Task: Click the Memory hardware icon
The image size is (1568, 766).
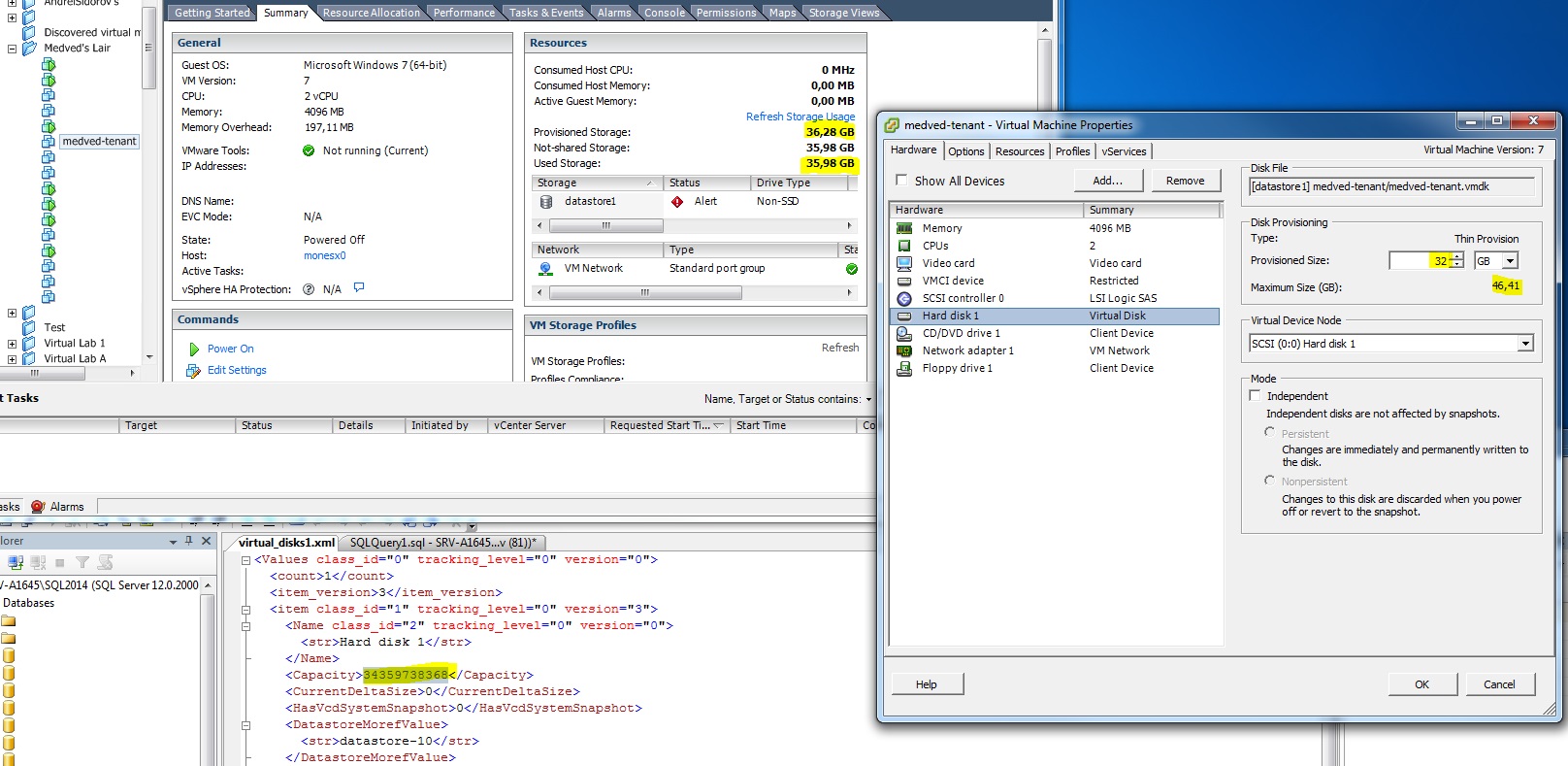Action: point(904,228)
